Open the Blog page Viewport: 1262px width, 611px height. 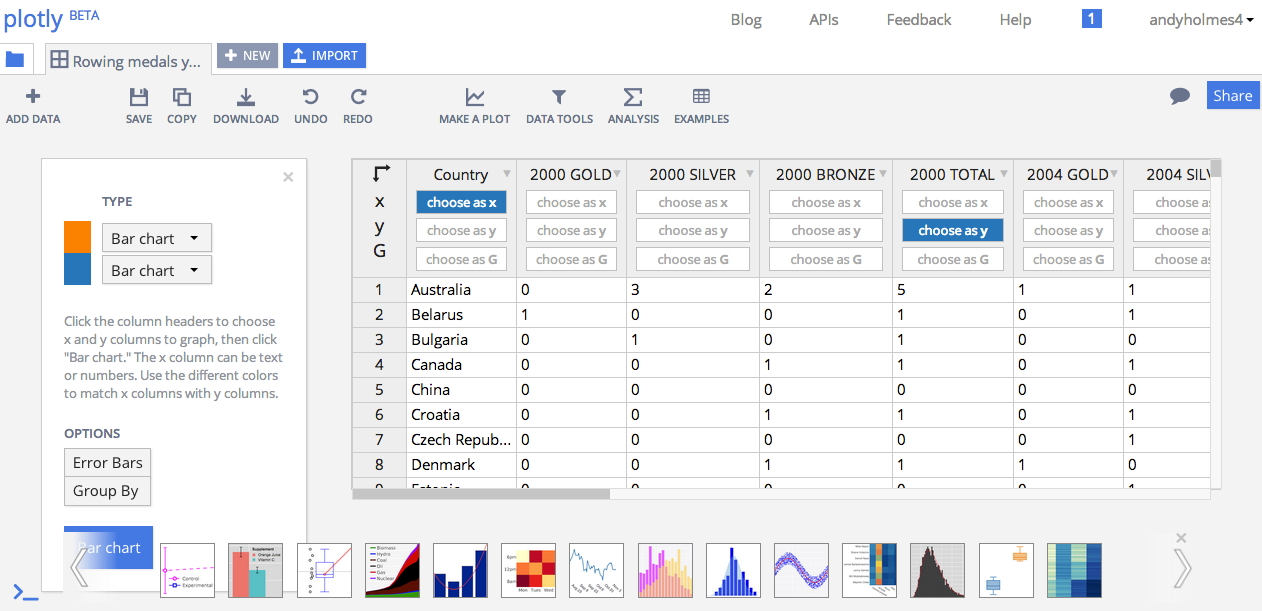coord(745,19)
